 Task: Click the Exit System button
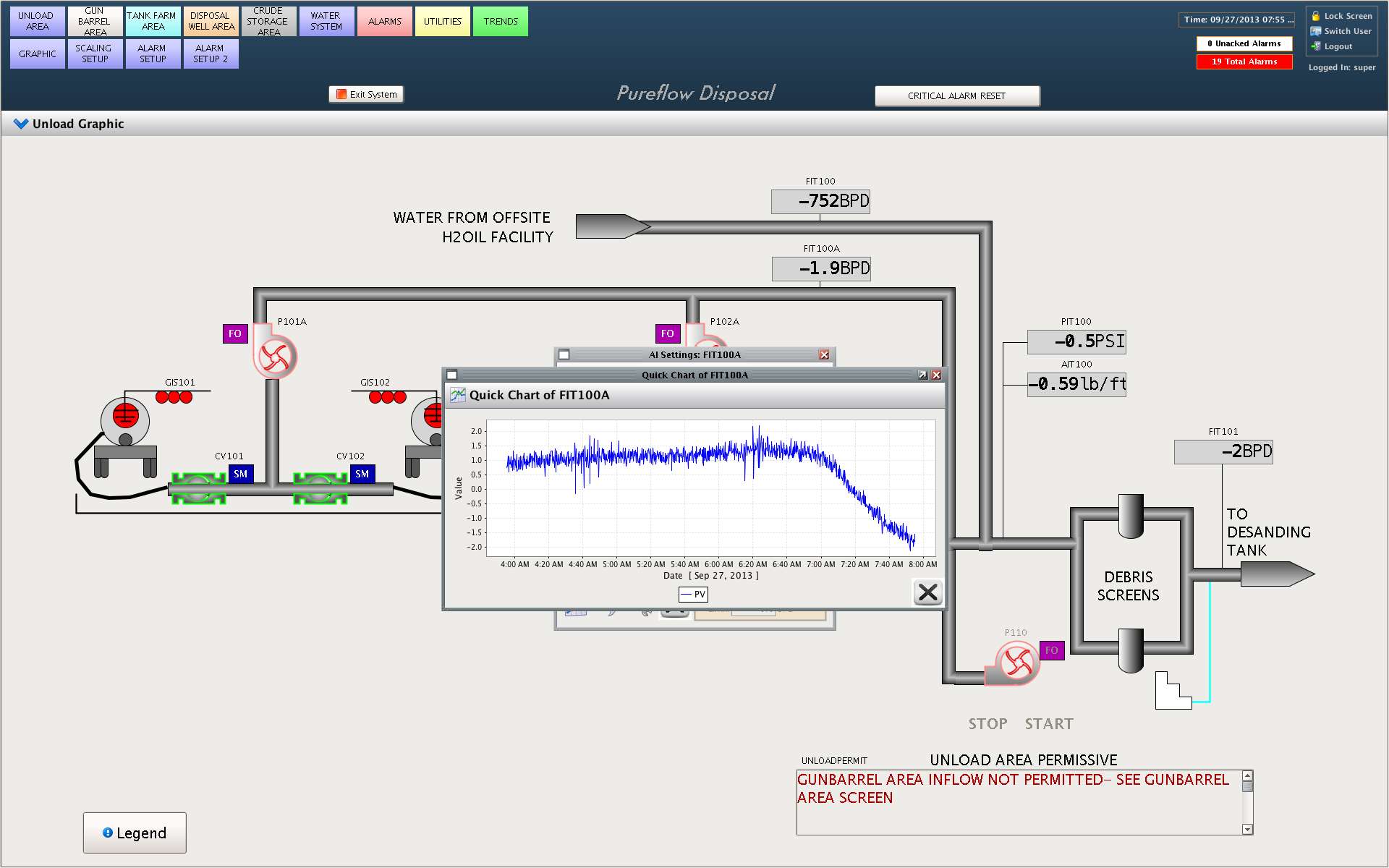(366, 94)
